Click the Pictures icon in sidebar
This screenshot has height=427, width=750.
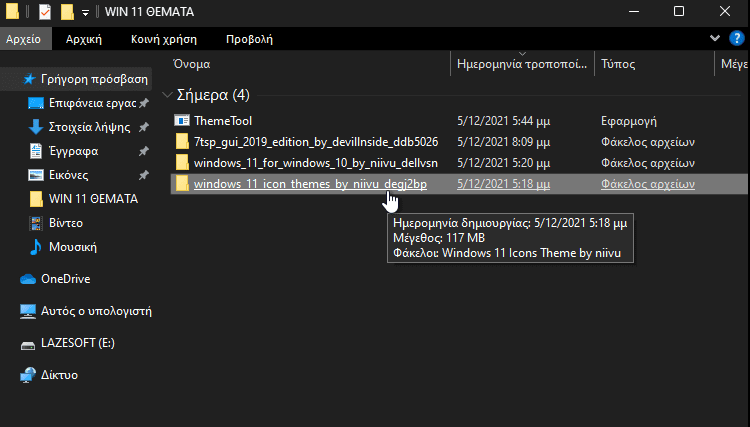[x=36, y=175]
